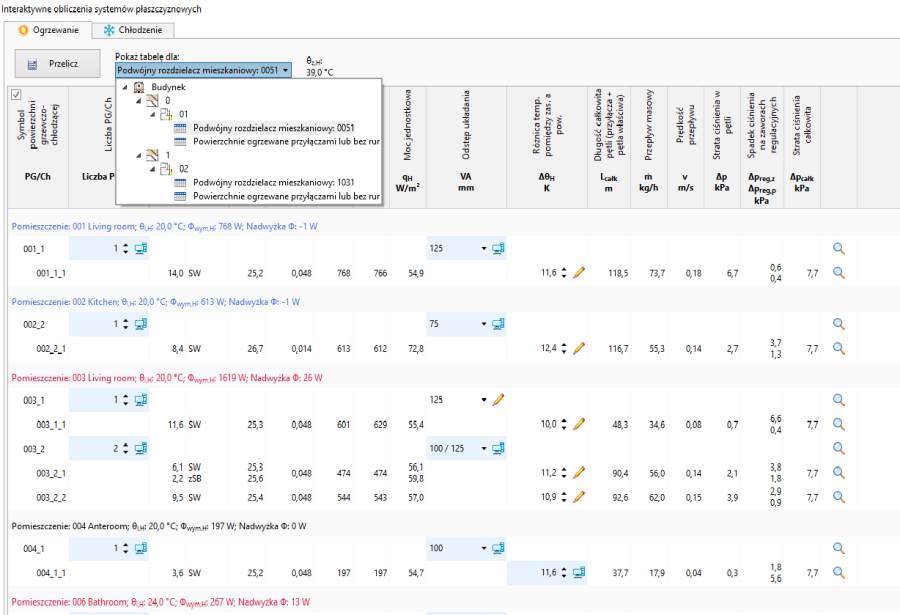The image size is (900, 615).
Task: Click the pencil edit icon for row 002_2_1
Action: pyautogui.click(x=579, y=348)
